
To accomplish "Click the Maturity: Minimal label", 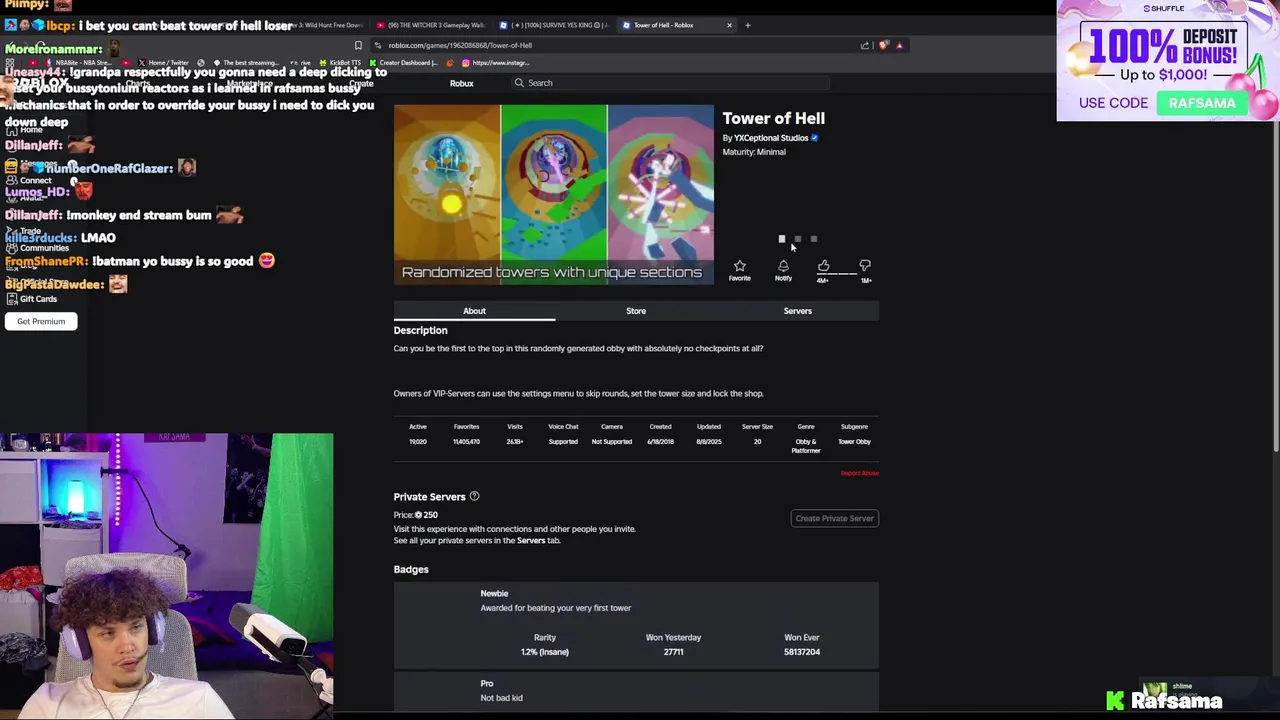I will [x=754, y=152].
